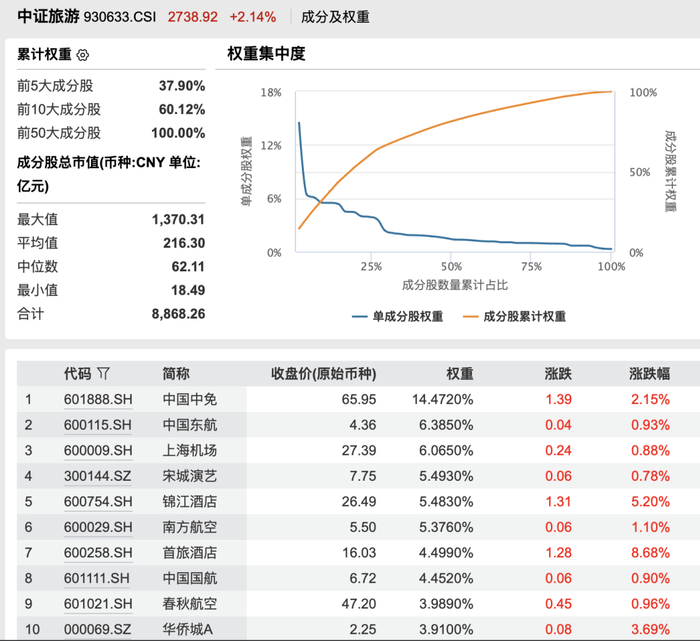Click the 65.95 closing price cell

tap(359, 399)
